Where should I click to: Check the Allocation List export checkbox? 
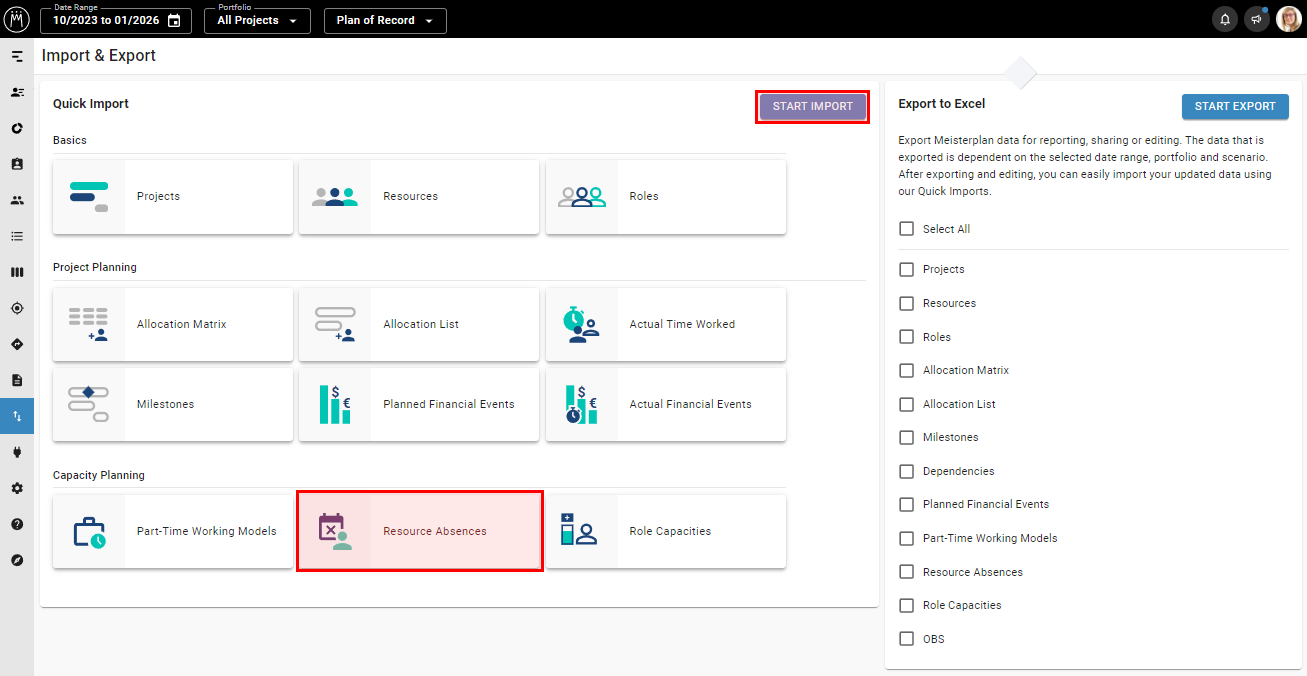click(x=907, y=404)
